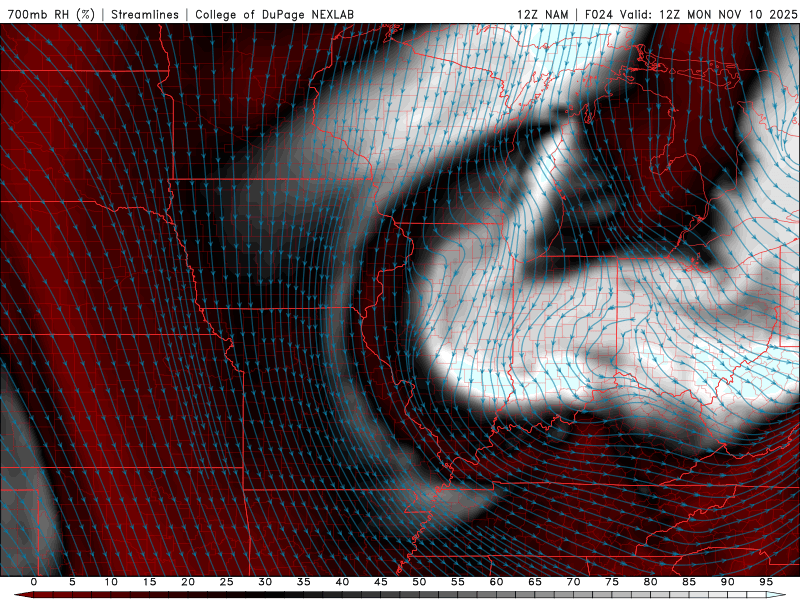800x600 pixels.
Task: Click the '40' value on the color scale
Action: click(342, 582)
